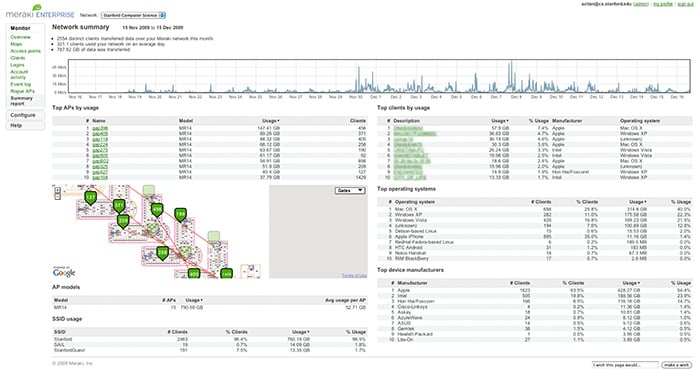Viewport: 700px width, 373px height.
Task: Open client link with 26.24 GB usage
Action: [408, 150]
